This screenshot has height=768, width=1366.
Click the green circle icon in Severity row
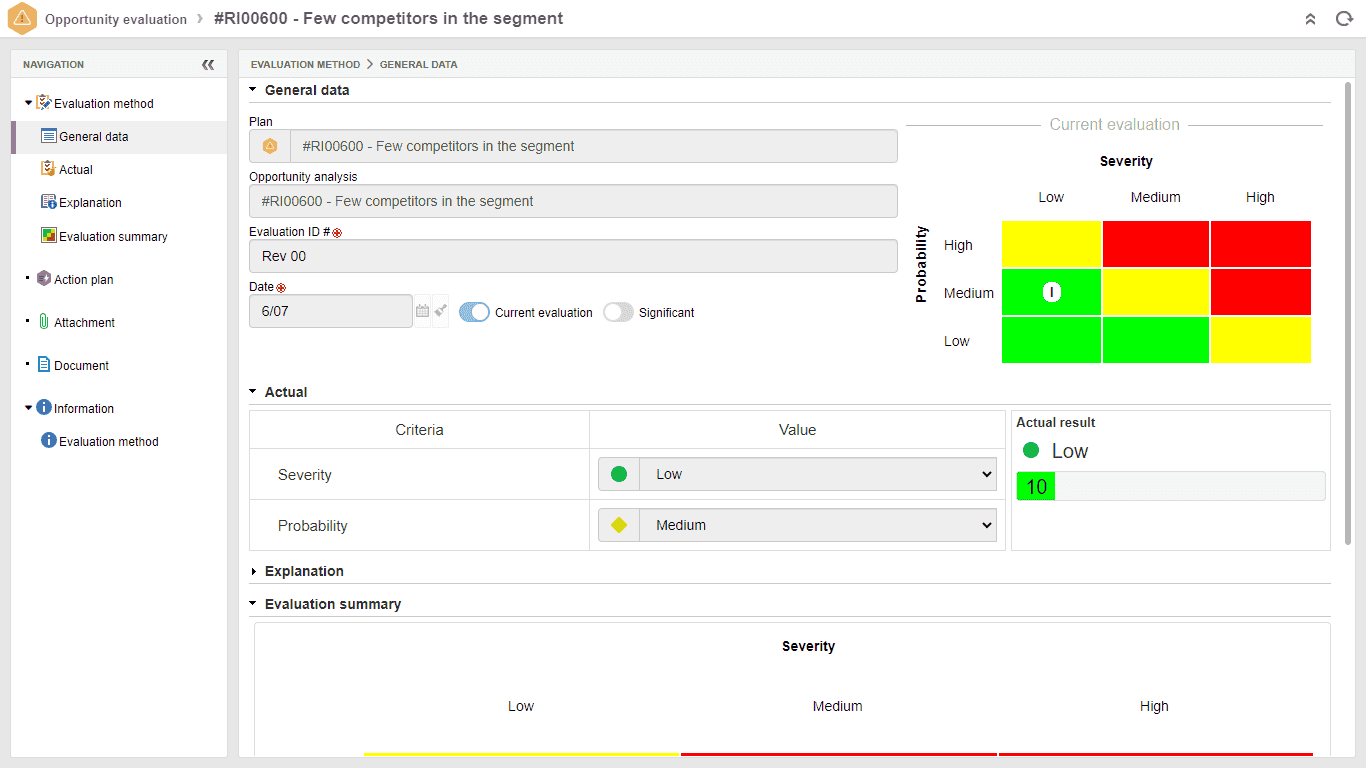pos(619,474)
